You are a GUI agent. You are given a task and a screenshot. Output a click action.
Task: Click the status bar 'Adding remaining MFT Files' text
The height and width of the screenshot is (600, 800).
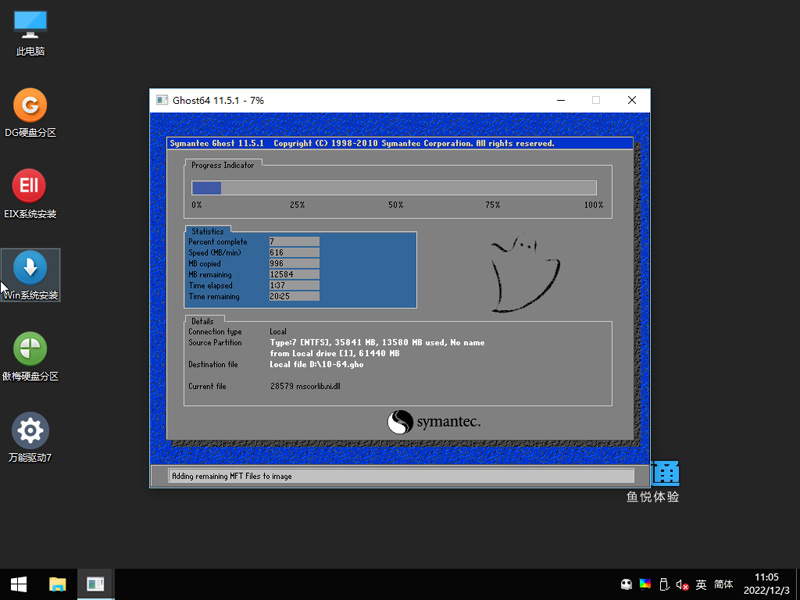coord(232,476)
